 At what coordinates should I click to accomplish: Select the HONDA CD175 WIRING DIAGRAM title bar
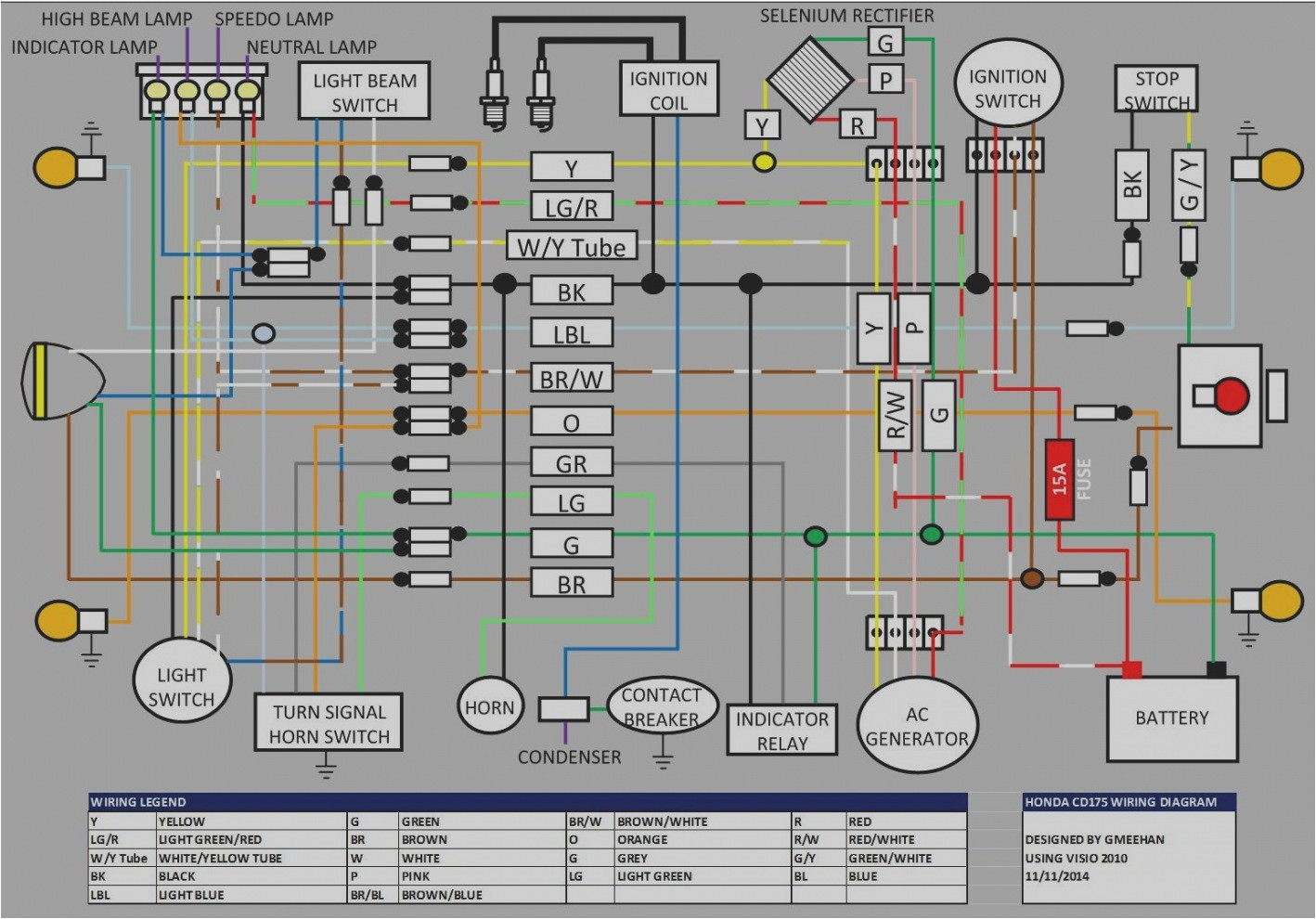[1121, 801]
